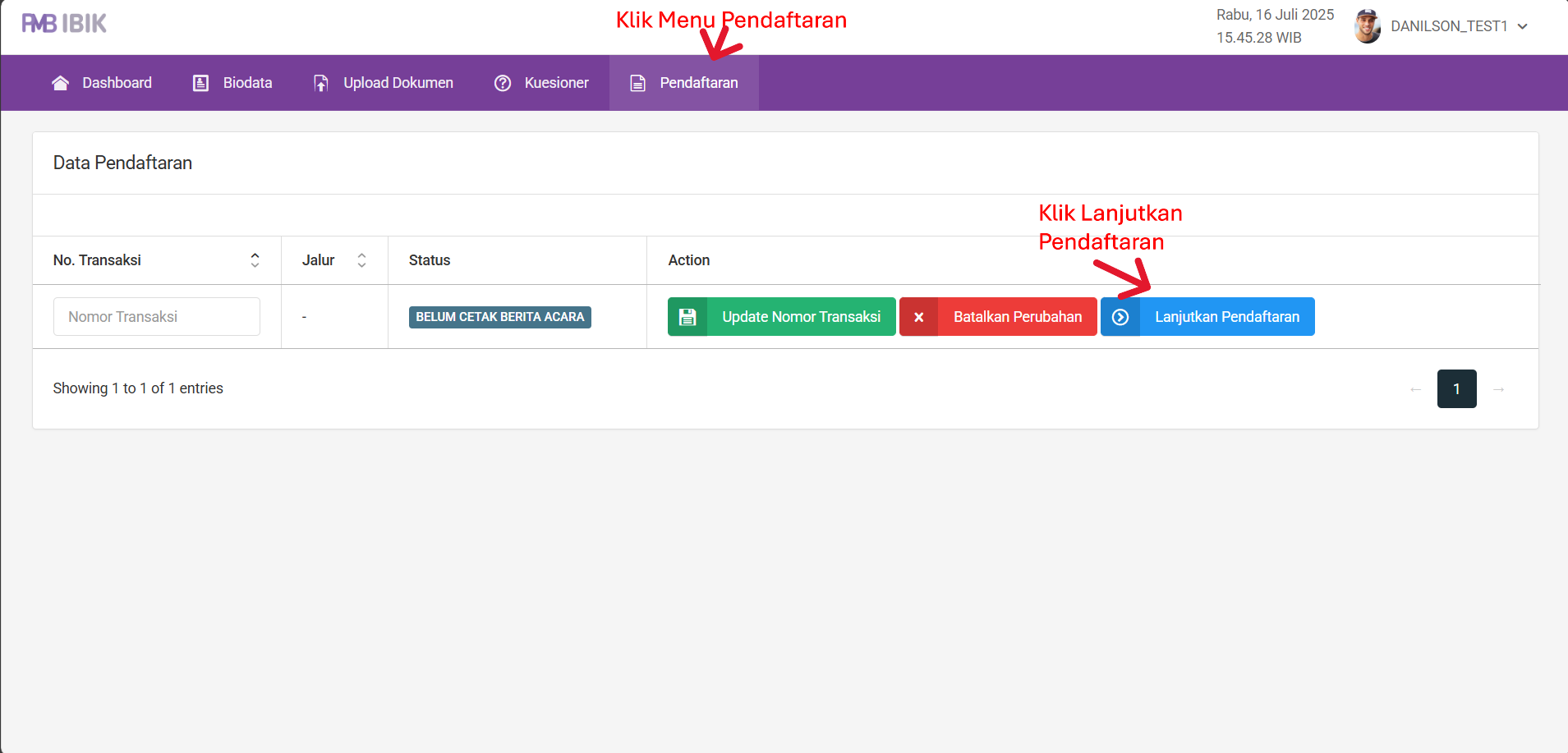
Task: Click the PMB IBIK logo
Action: click(64, 24)
